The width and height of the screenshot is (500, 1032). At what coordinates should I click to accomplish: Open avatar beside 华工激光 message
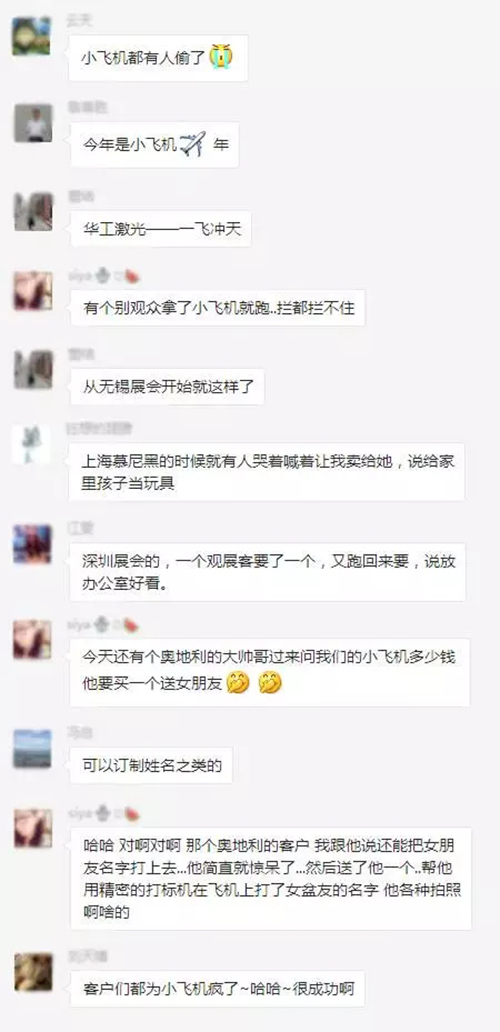click(33, 212)
